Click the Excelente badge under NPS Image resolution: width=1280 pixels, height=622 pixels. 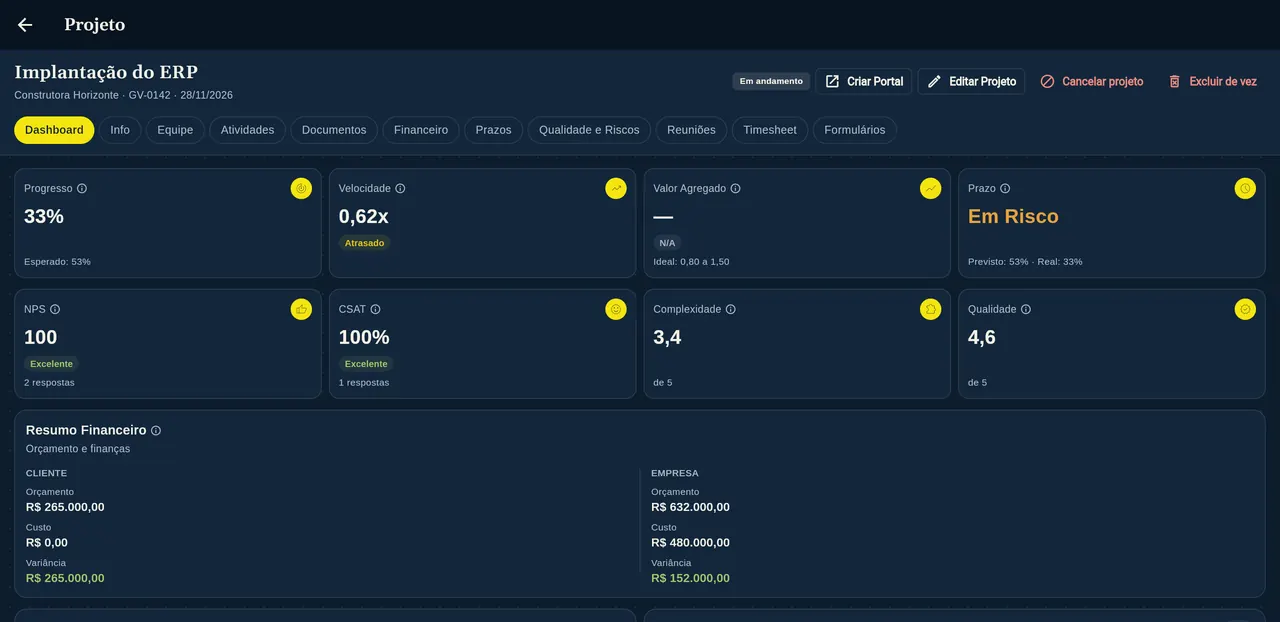[x=51, y=364]
